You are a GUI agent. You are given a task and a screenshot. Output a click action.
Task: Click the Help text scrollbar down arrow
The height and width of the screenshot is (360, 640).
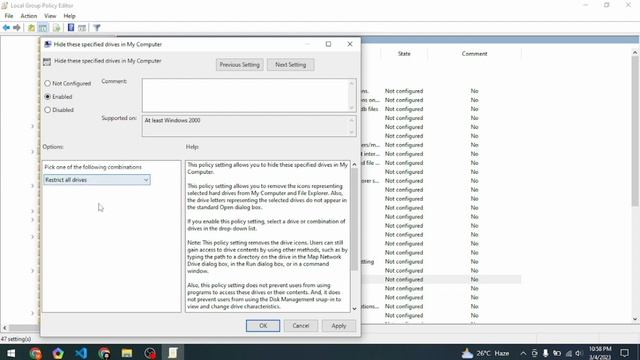[x=354, y=309]
